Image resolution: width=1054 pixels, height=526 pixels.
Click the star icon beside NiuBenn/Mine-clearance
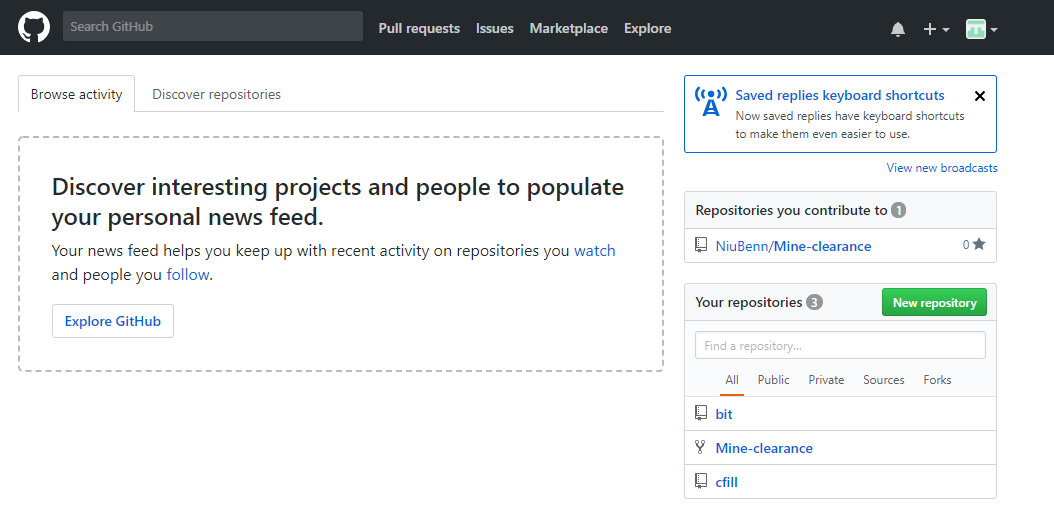click(x=979, y=245)
